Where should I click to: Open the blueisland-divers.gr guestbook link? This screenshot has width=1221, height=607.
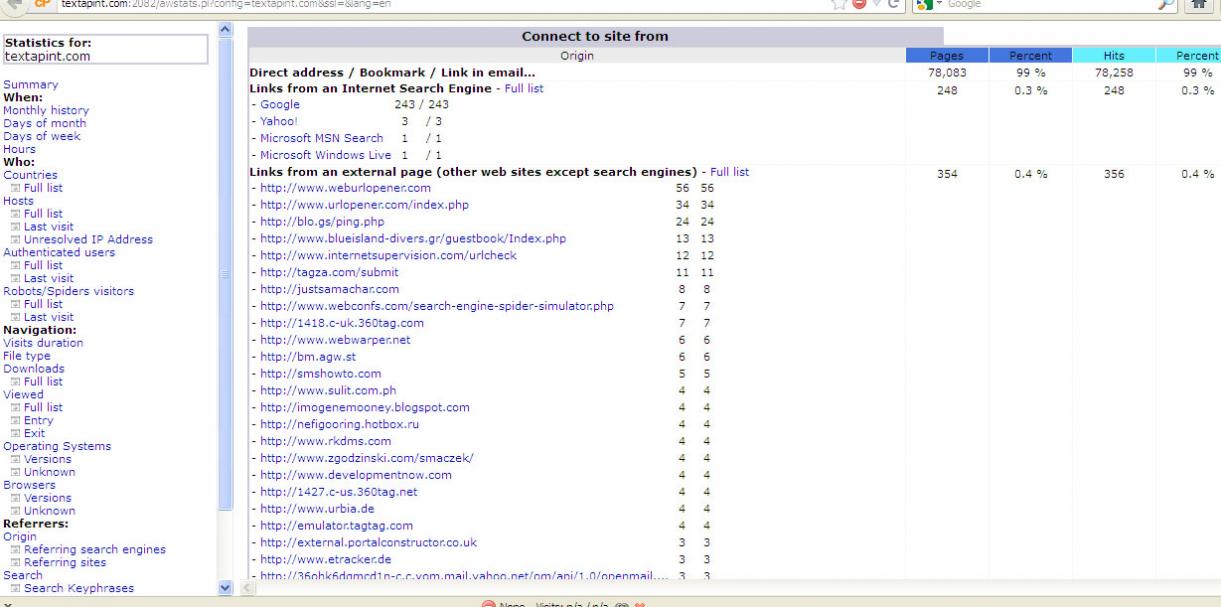coord(413,239)
